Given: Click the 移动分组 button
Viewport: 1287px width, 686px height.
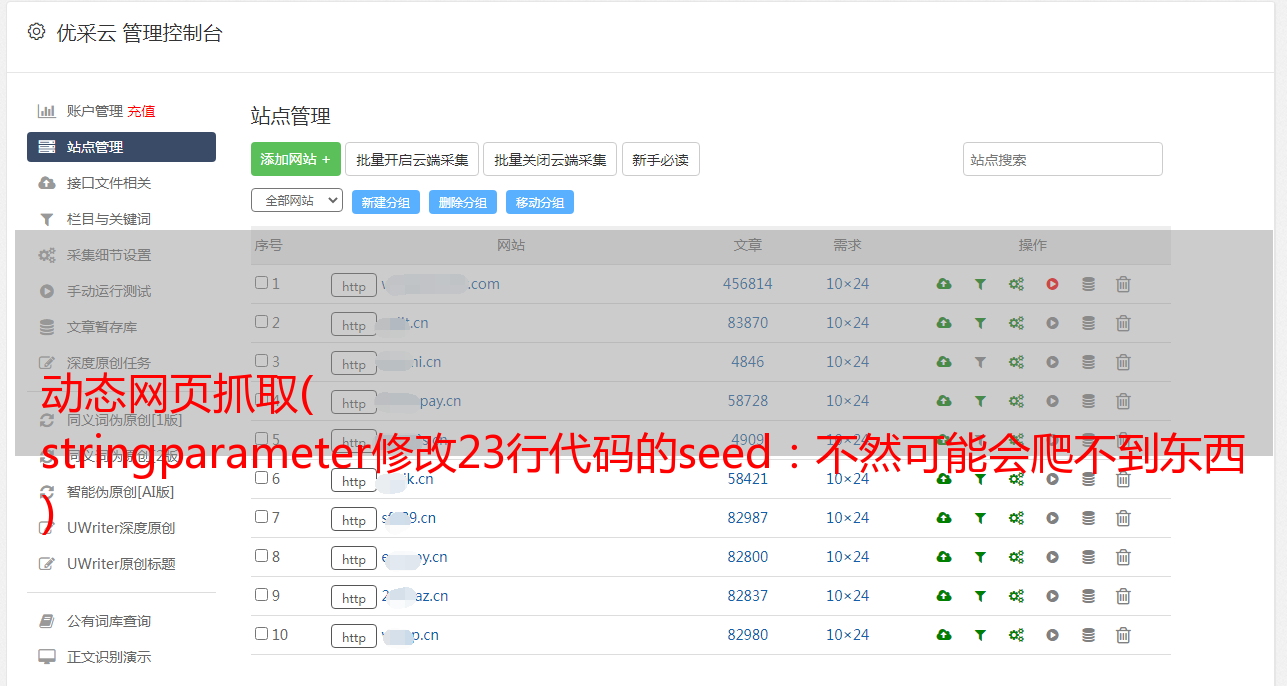Looking at the screenshot, I should (540, 202).
